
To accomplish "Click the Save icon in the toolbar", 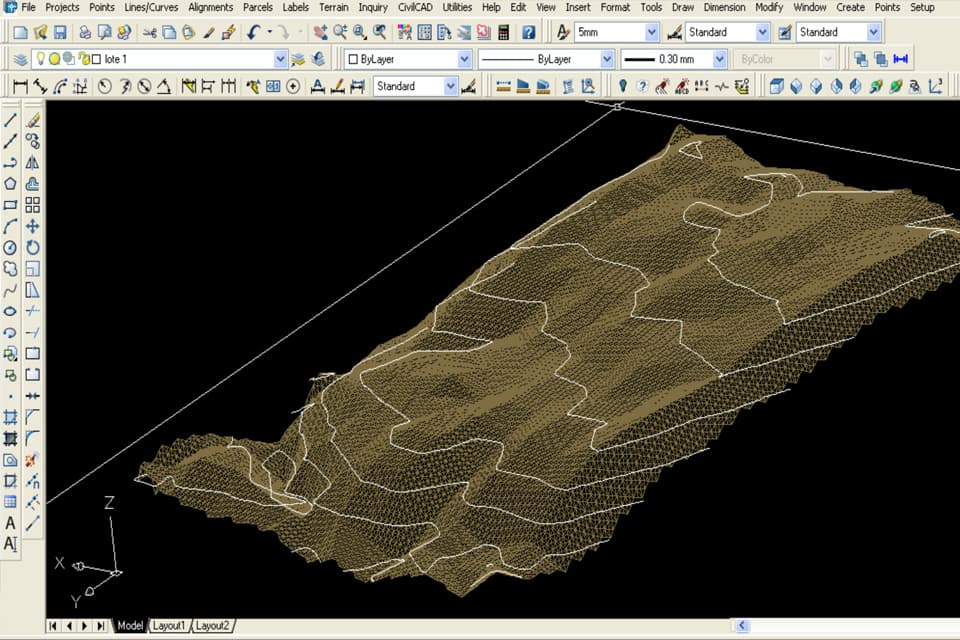I will tap(59, 33).
